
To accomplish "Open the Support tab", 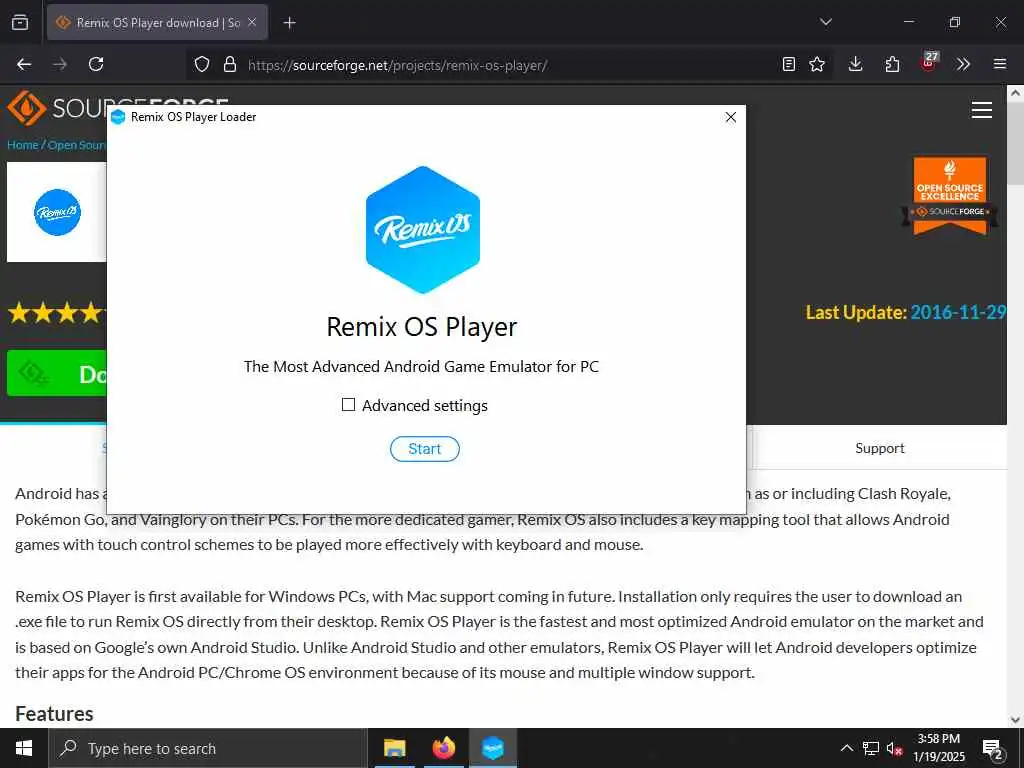I will [x=880, y=448].
